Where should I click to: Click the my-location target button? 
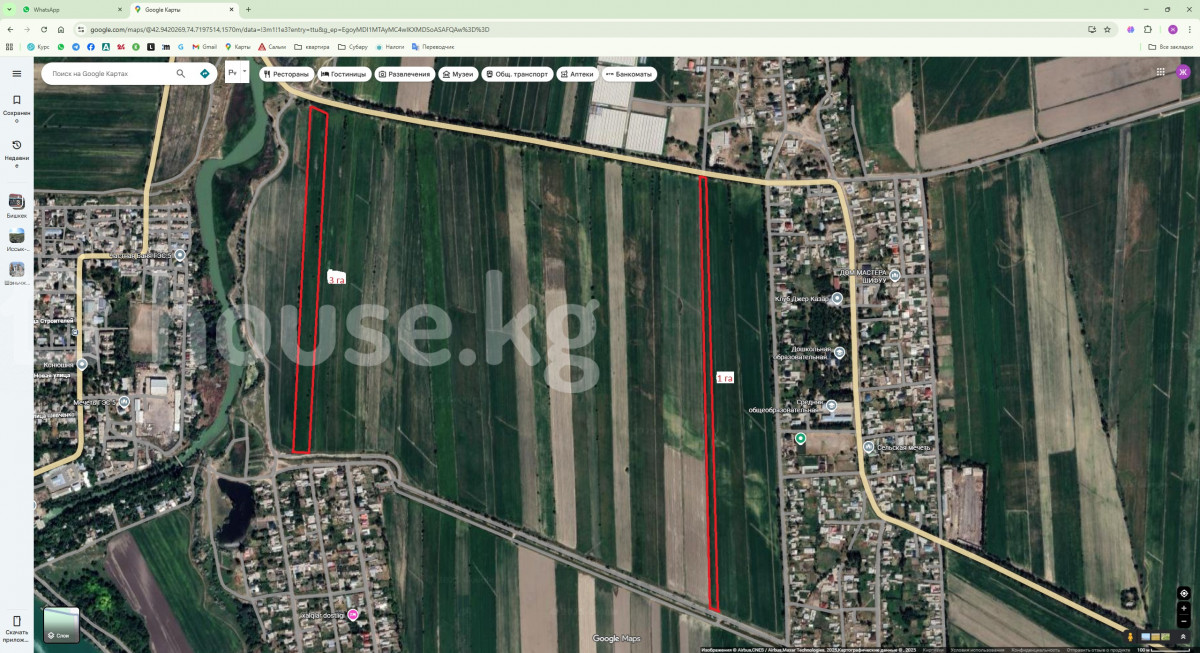coord(1184,593)
